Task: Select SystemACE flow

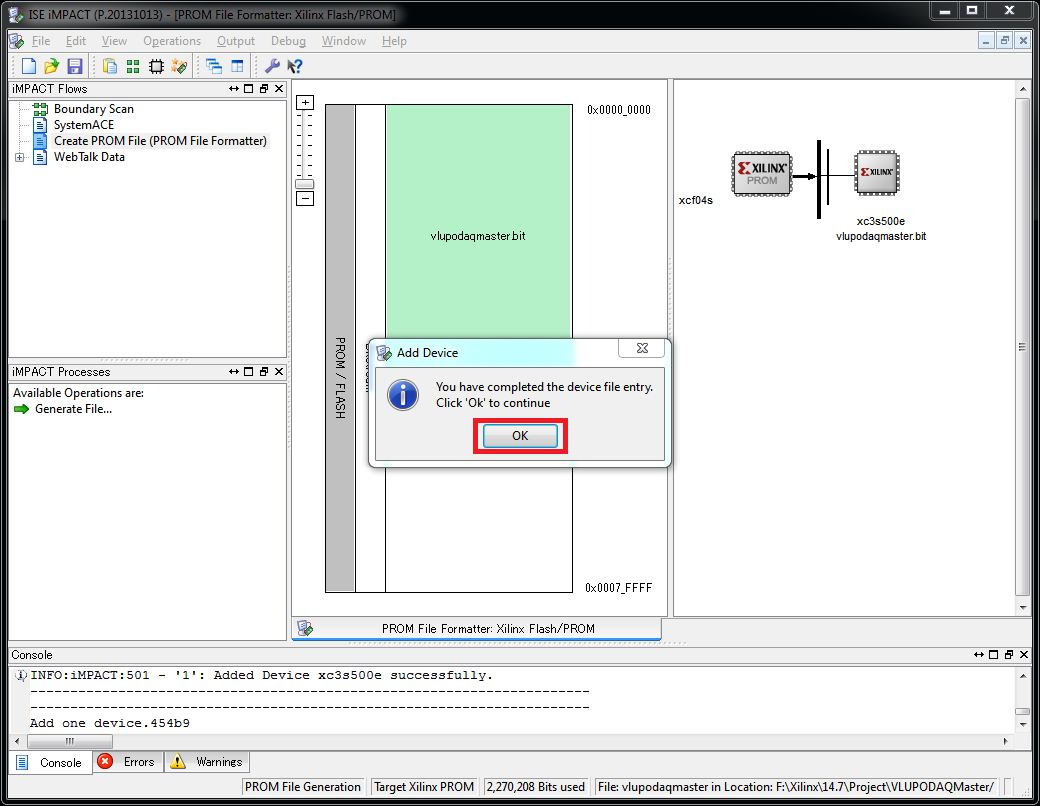Action: pyautogui.click(x=84, y=125)
